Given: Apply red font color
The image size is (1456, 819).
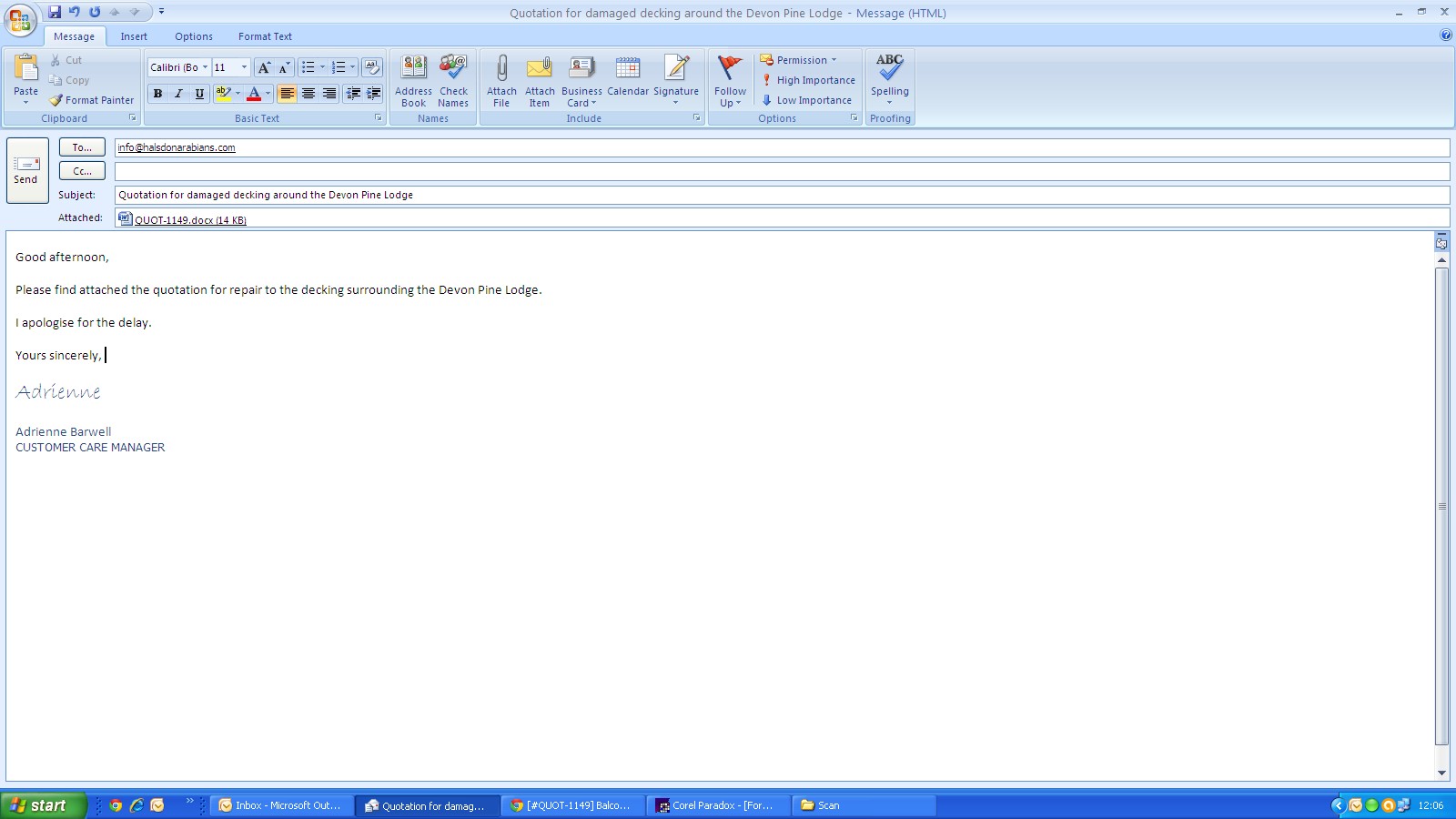Looking at the screenshot, I should point(254,94).
